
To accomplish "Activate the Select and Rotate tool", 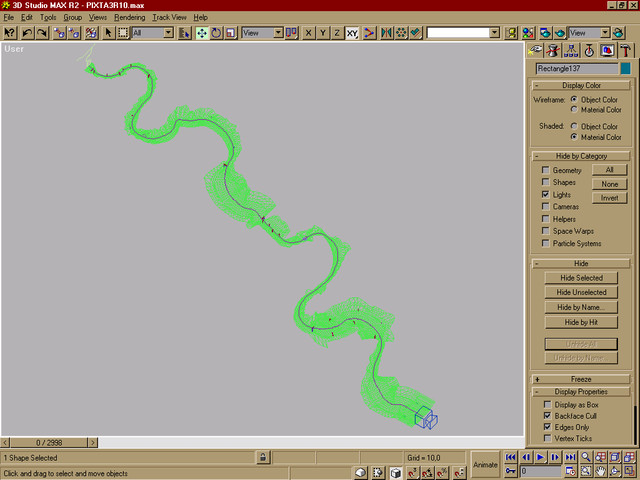I will 216,33.
